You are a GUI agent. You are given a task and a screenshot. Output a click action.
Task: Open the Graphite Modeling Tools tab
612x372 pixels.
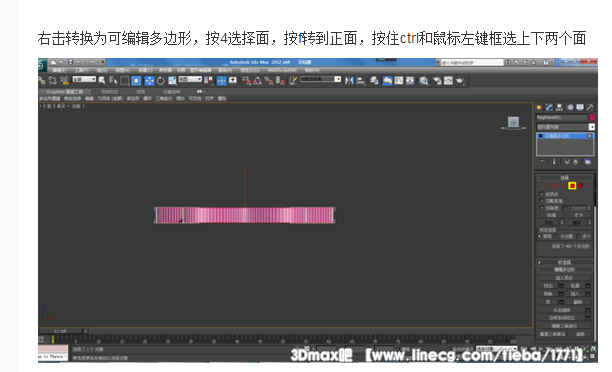pyautogui.click(x=64, y=92)
